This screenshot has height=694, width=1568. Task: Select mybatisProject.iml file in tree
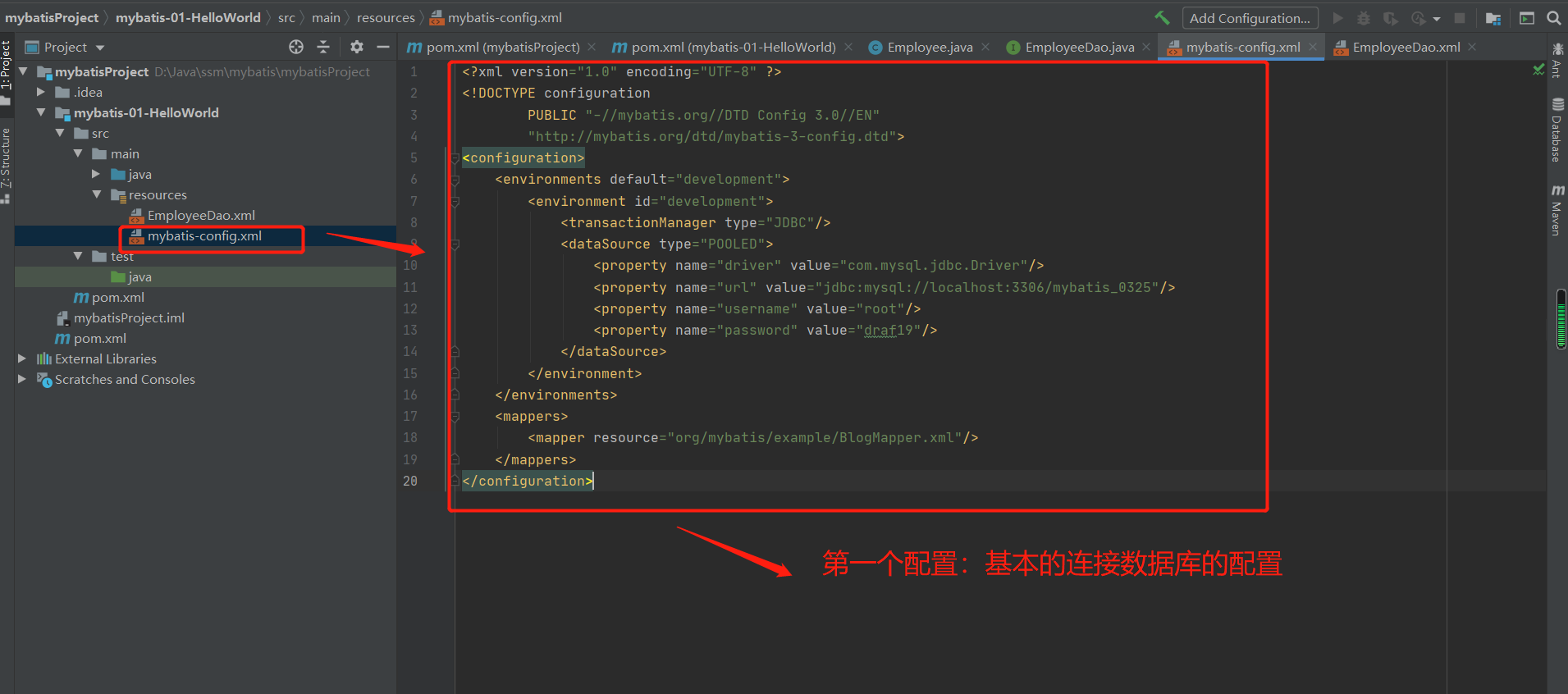[x=129, y=317]
